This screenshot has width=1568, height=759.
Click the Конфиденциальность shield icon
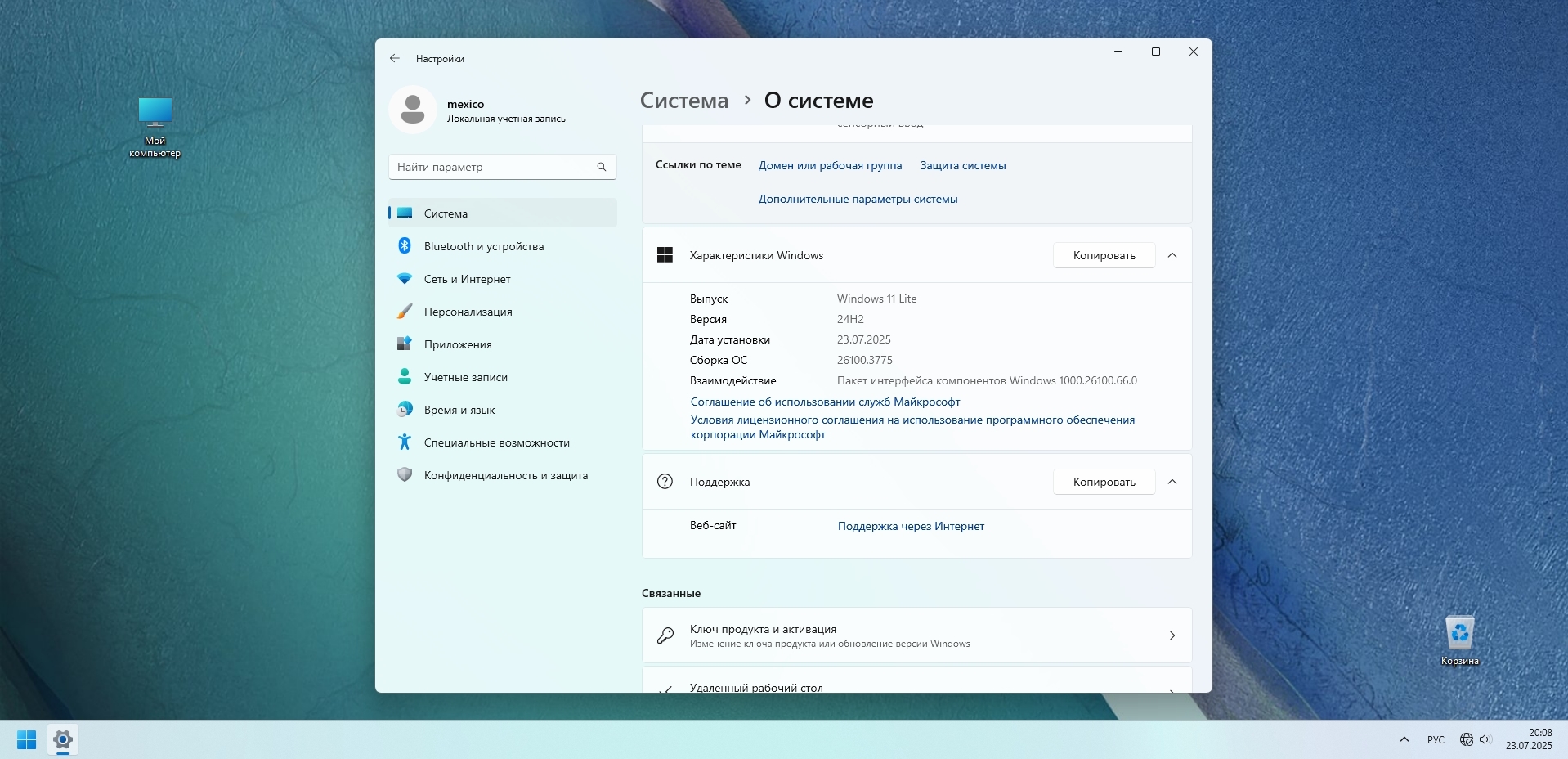405,475
